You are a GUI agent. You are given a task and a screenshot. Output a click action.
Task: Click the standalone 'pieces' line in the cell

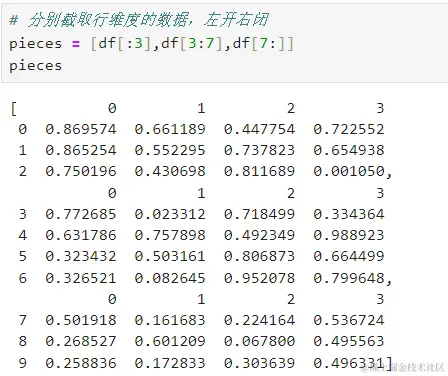(36, 66)
